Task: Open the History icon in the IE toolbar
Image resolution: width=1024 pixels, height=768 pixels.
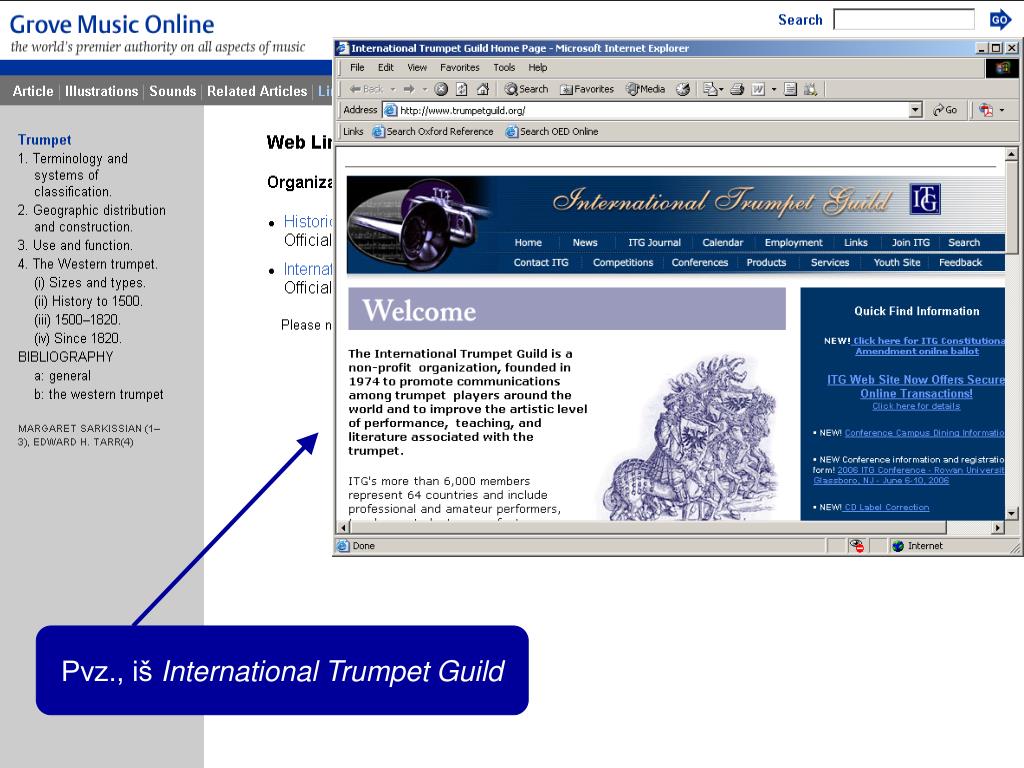Action: tap(682, 89)
